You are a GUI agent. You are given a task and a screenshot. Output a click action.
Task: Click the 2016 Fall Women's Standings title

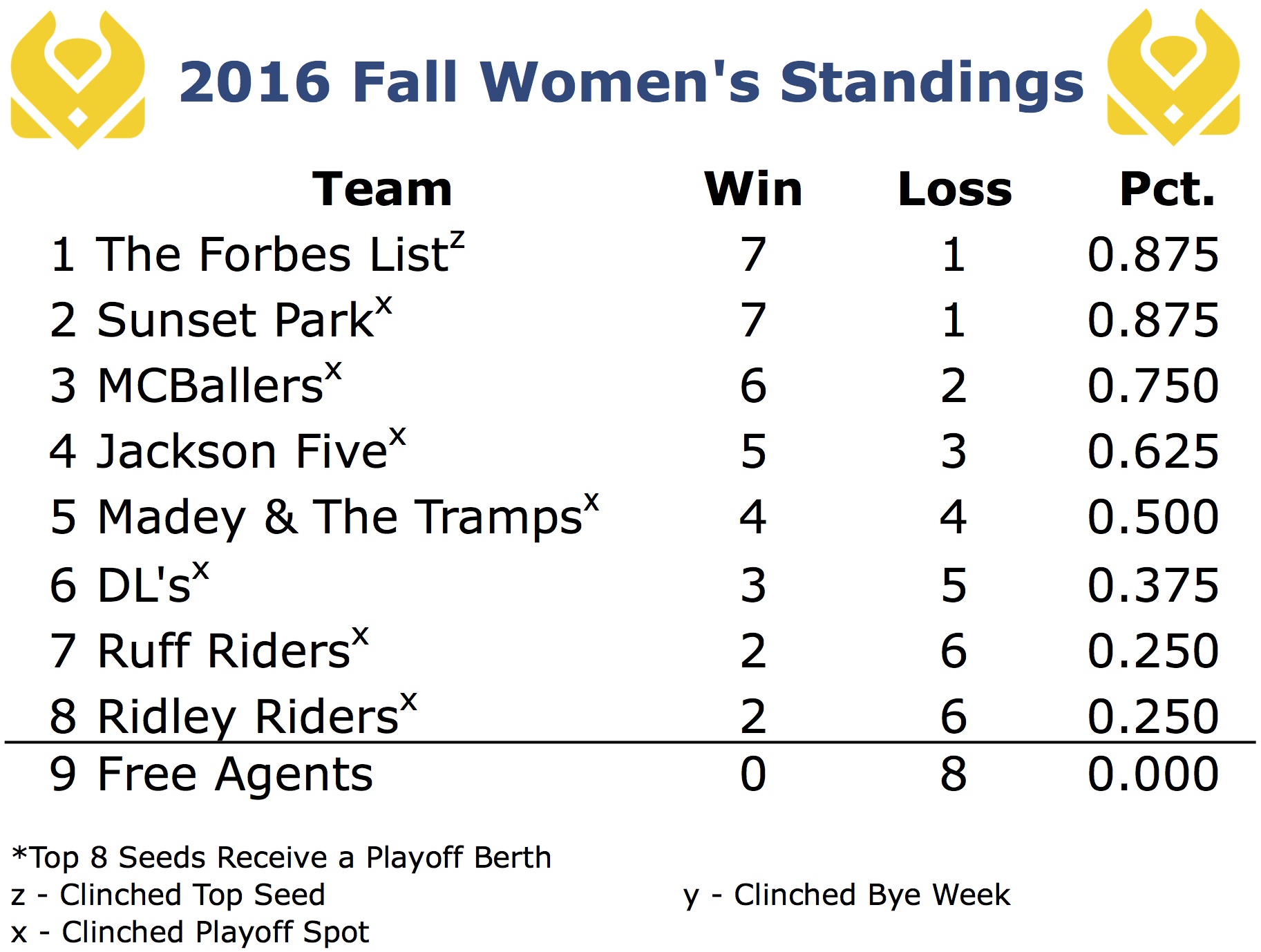631,82
